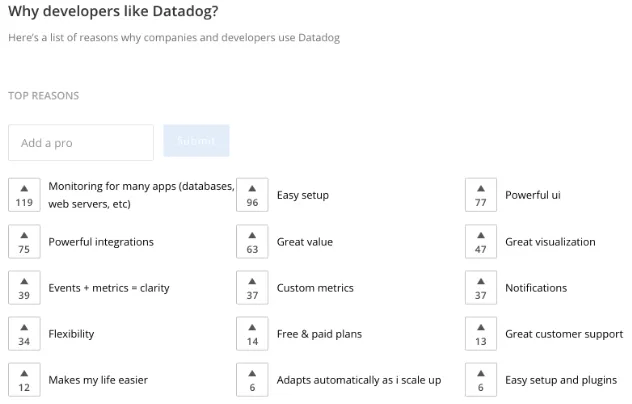This screenshot has width=632, height=404.
Task: Upvote 'Easy setup and plugins'
Action: click(x=481, y=379)
